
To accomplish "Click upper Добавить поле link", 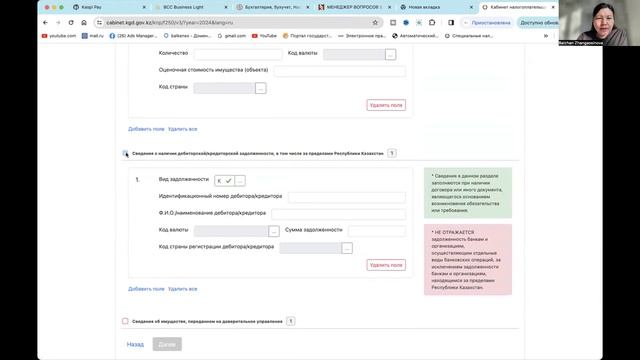I will [x=146, y=129].
